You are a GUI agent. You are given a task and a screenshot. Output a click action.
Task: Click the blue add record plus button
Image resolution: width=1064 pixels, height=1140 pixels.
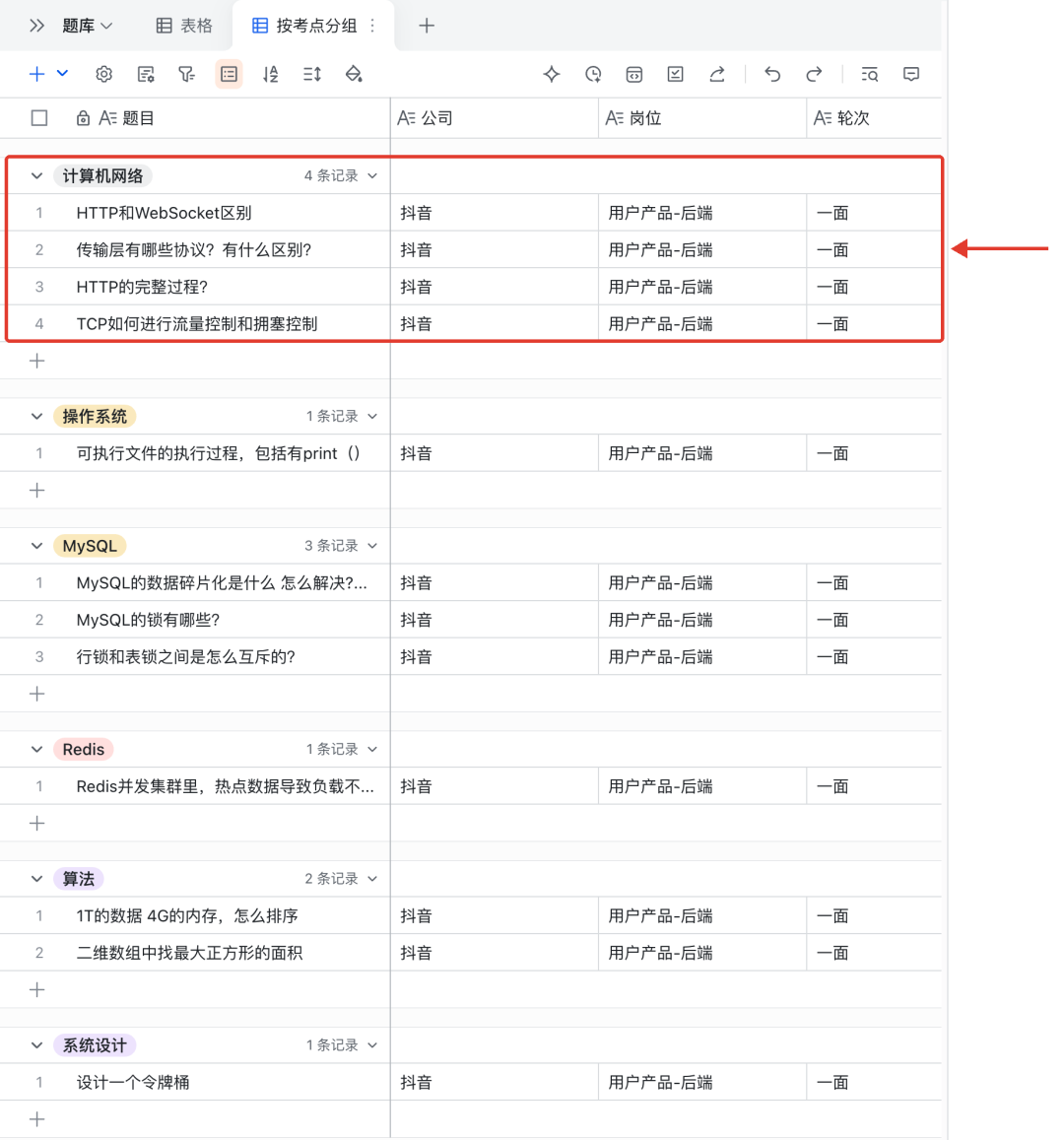coord(37,74)
